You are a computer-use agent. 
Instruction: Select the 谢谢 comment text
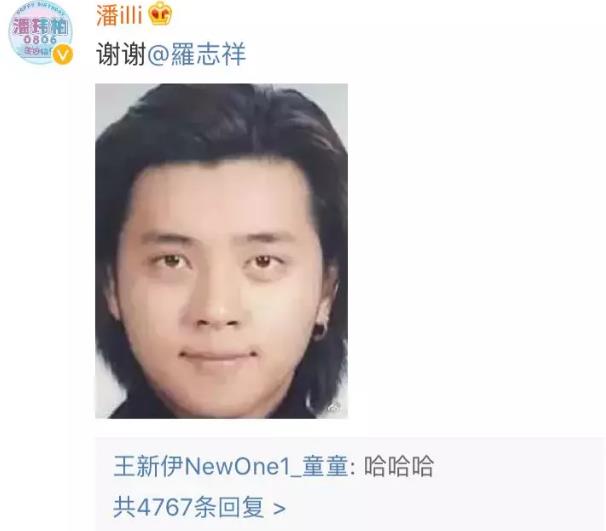click(121, 54)
